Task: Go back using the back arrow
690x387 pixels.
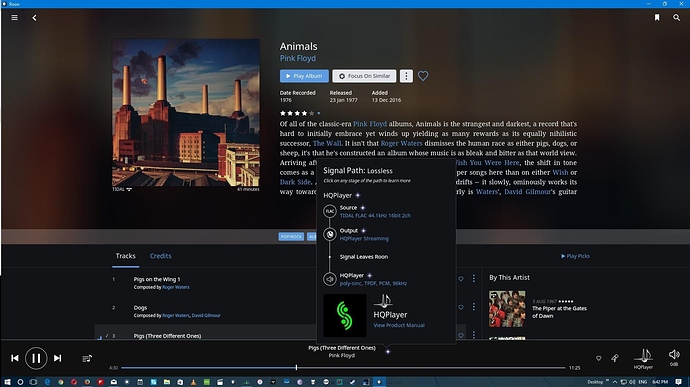Action: 34,18
